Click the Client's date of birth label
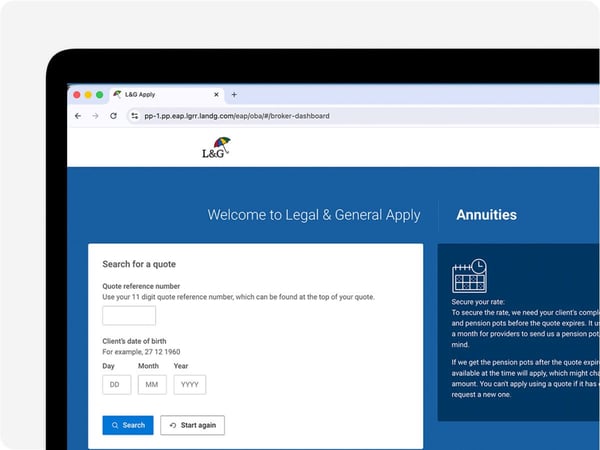The image size is (600, 450). pyautogui.click(x=134, y=341)
